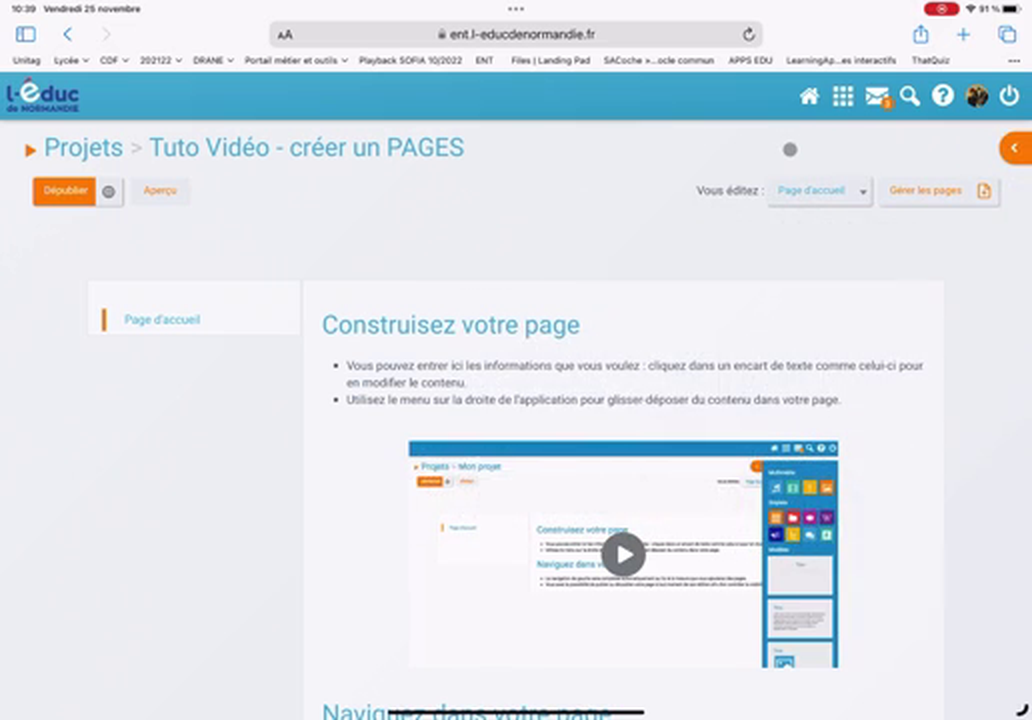Toggle the Dépublier publish switch
This screenshot has width=1032, height=720.
click(x=65, y=190)
